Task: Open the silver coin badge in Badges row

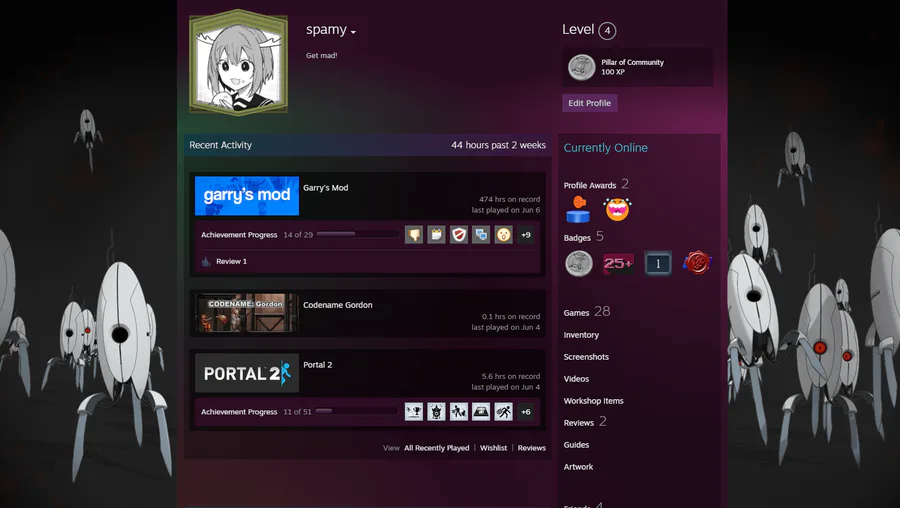Action: pyautogui.click(x=579, y=263)
